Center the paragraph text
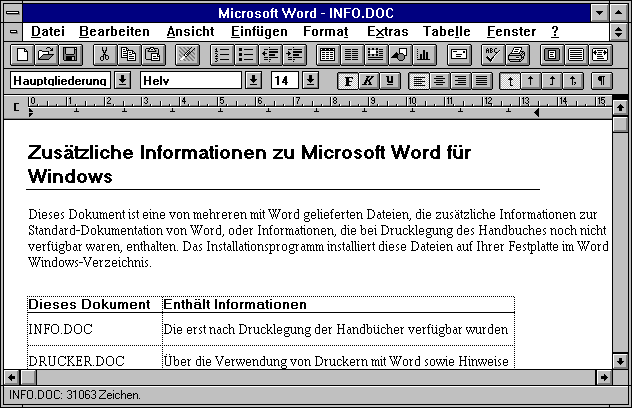Screen dimensions: 632x408 [440, 81]
